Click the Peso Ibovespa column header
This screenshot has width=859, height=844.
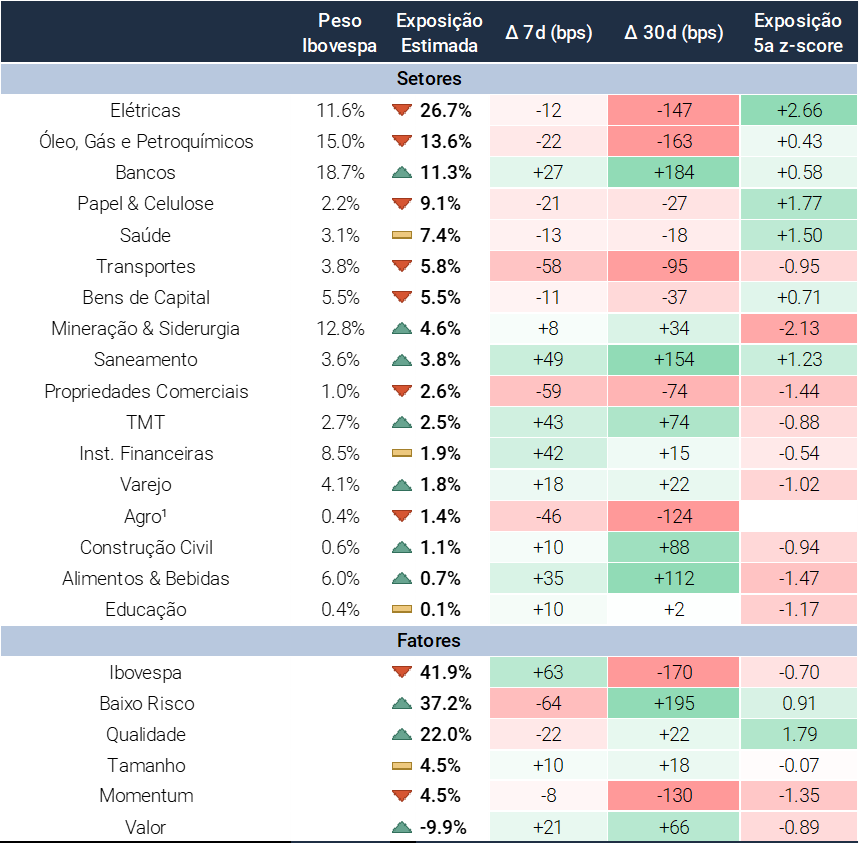tap(340, 32)
